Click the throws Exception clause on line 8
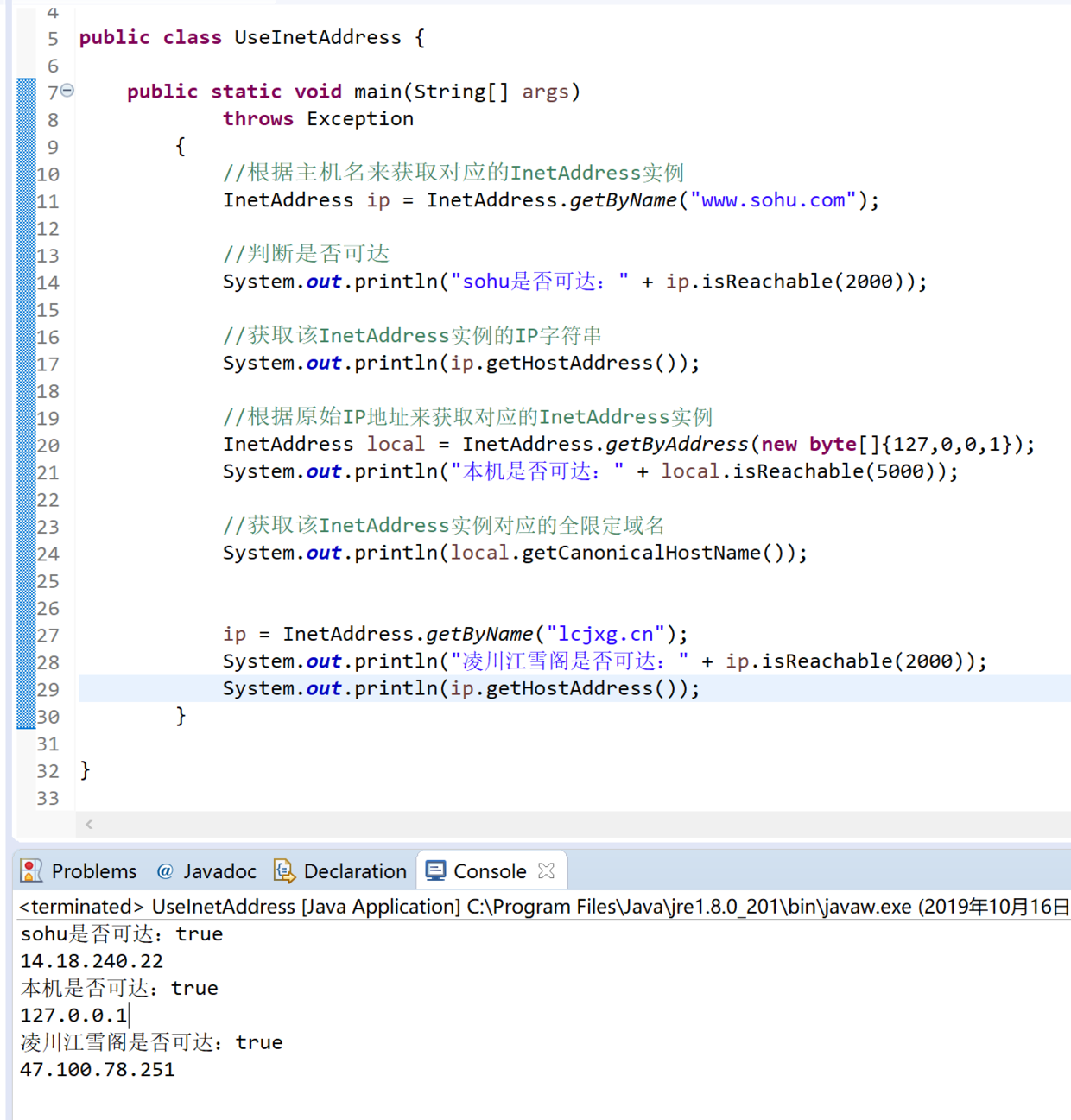 (318, 119)
